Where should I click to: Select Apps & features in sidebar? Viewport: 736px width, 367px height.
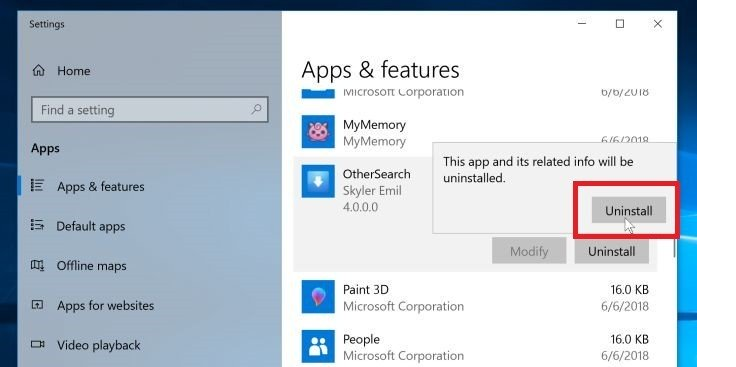point(100,186)
